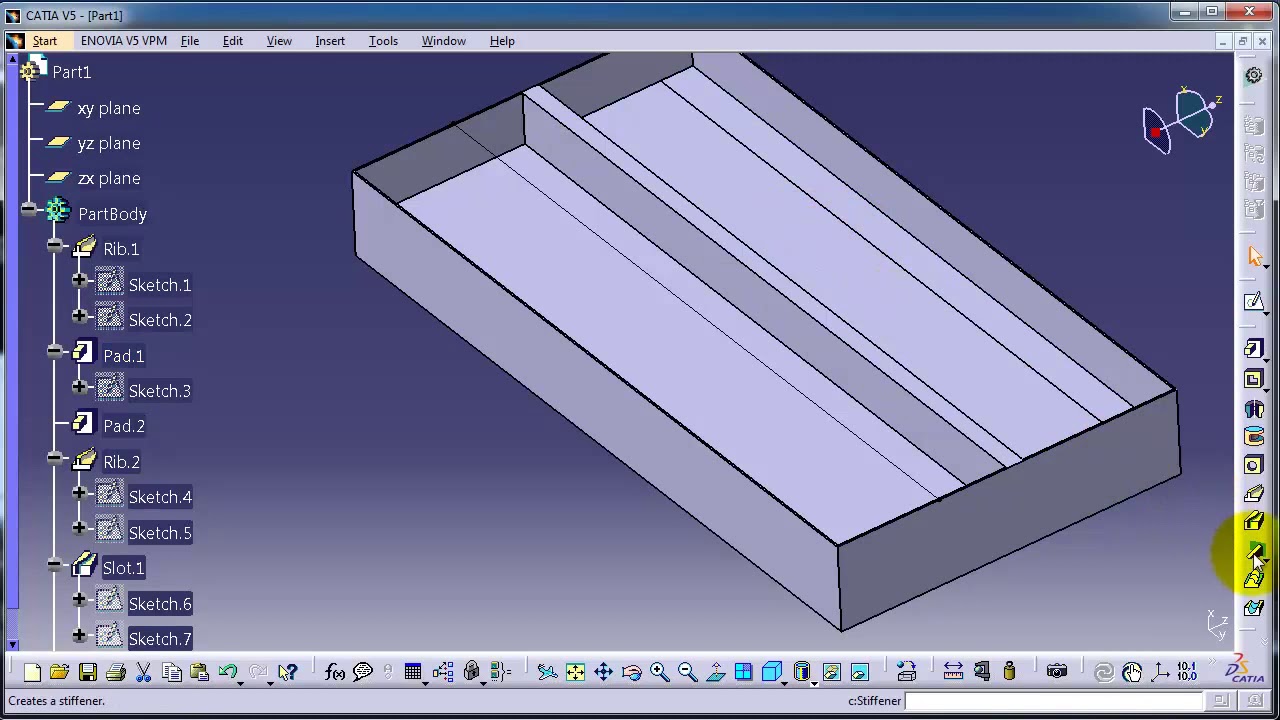Activate the Rotate view tool
Screen dimensions: 1280x720
click(631, 672)
